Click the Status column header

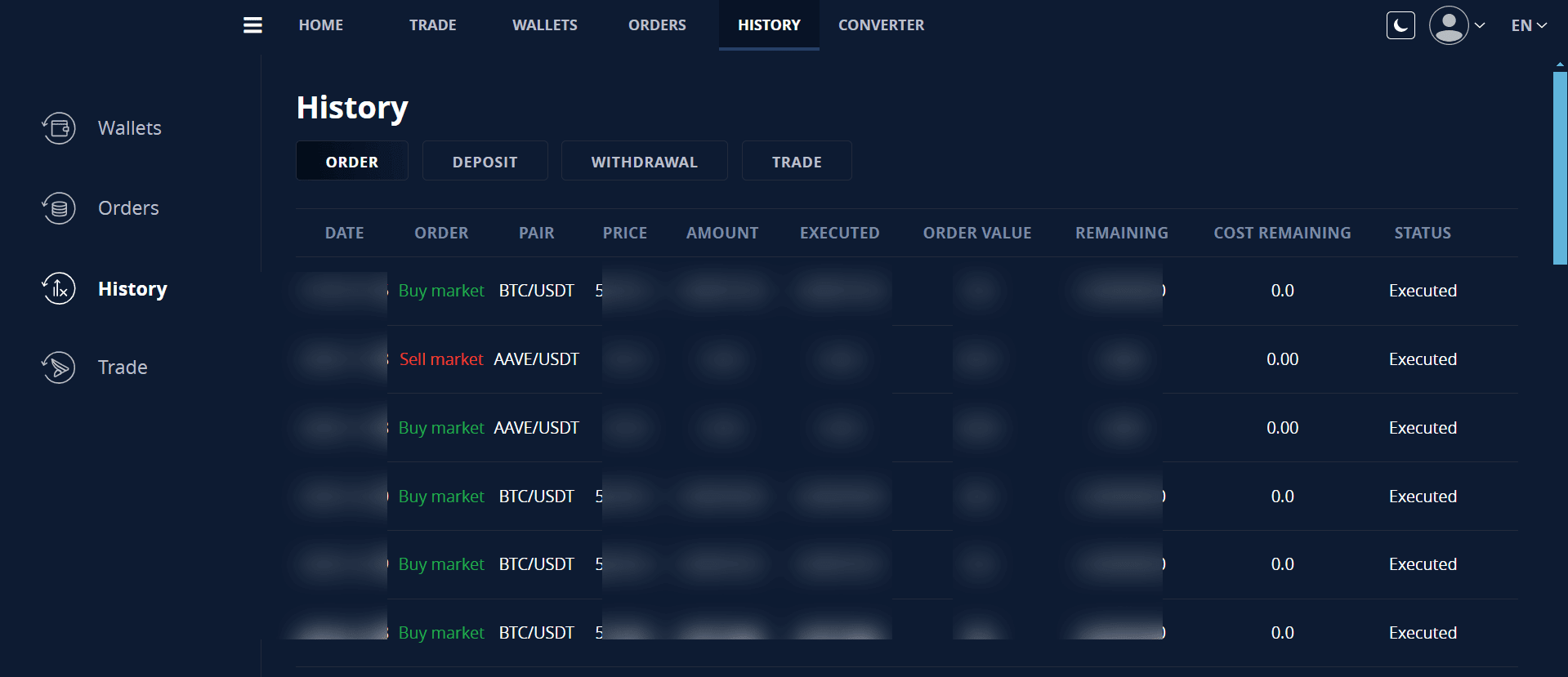[x=1422, y=233]
